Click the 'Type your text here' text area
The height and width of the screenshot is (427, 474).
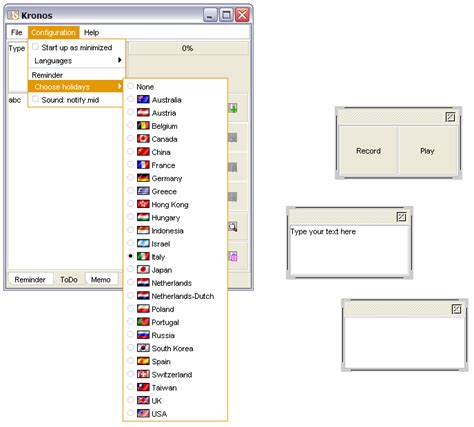tap(349, 251)
